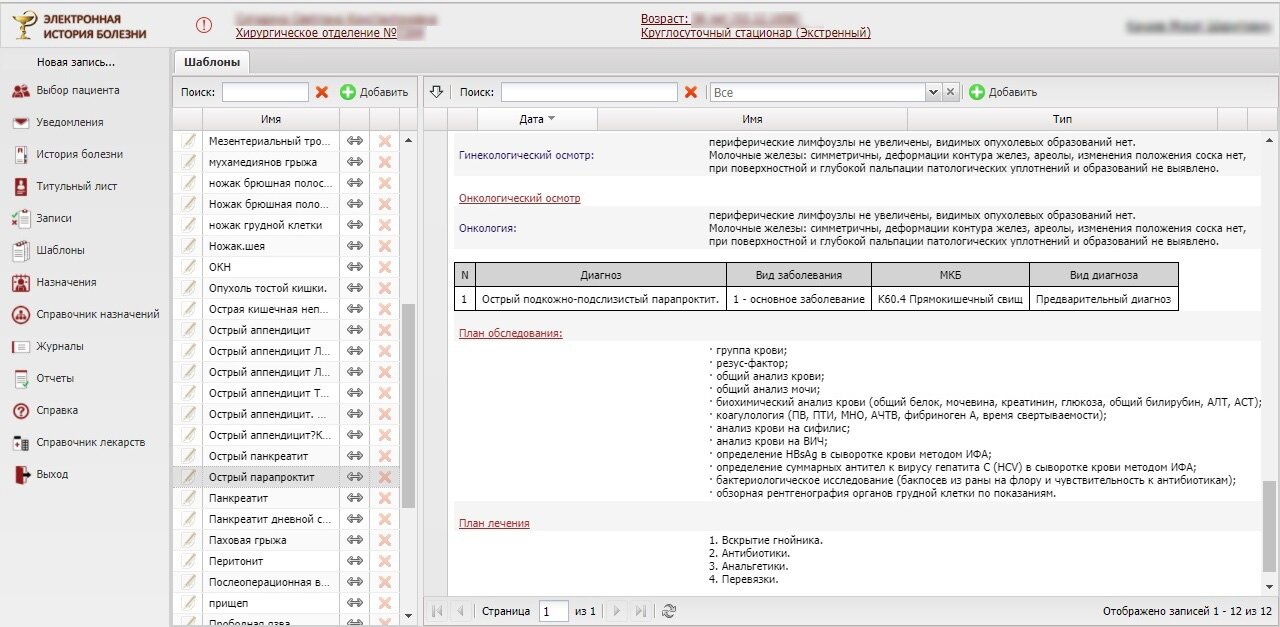The height and width of the screenshot is (627, 1280).
Task: Click link arrows icon for Перитонит
Action: 354,561
